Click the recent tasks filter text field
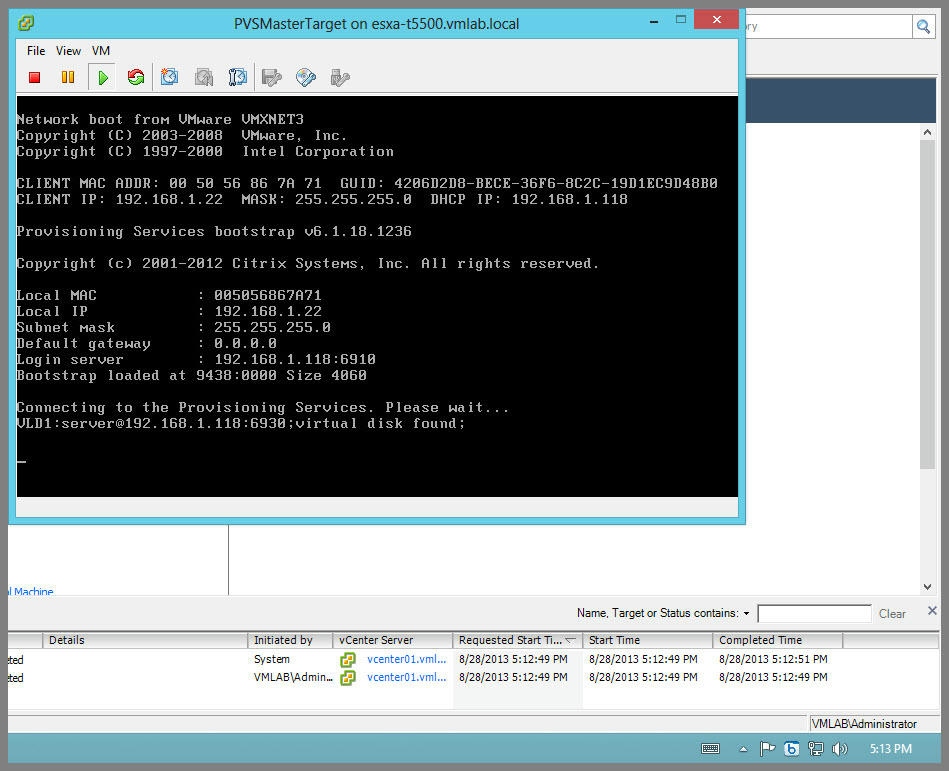The width and height of the screenshot is (949, 771). [x=813, y=613]
